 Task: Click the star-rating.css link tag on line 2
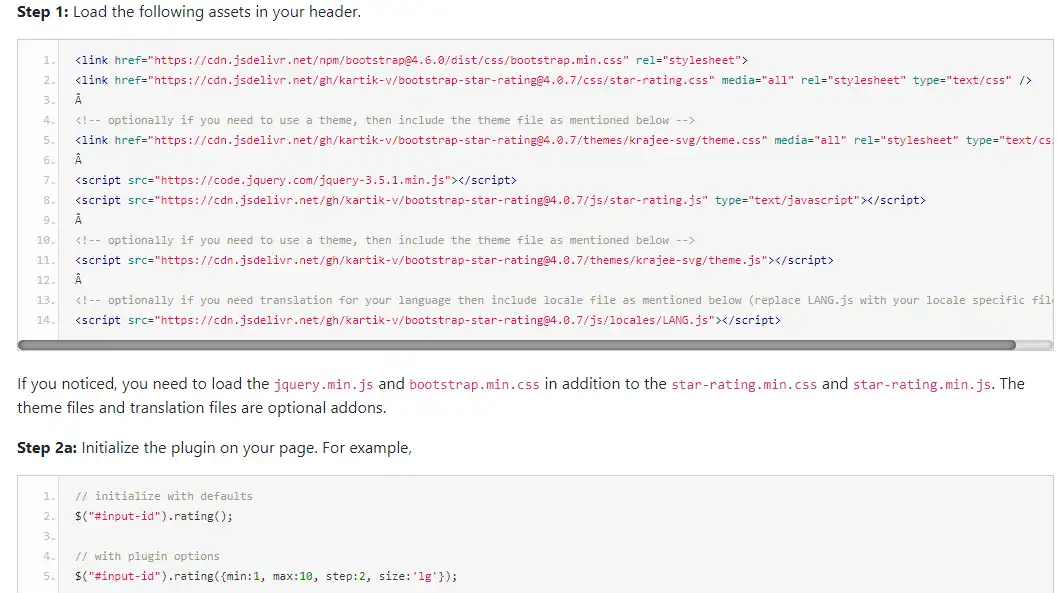point(553,80)
